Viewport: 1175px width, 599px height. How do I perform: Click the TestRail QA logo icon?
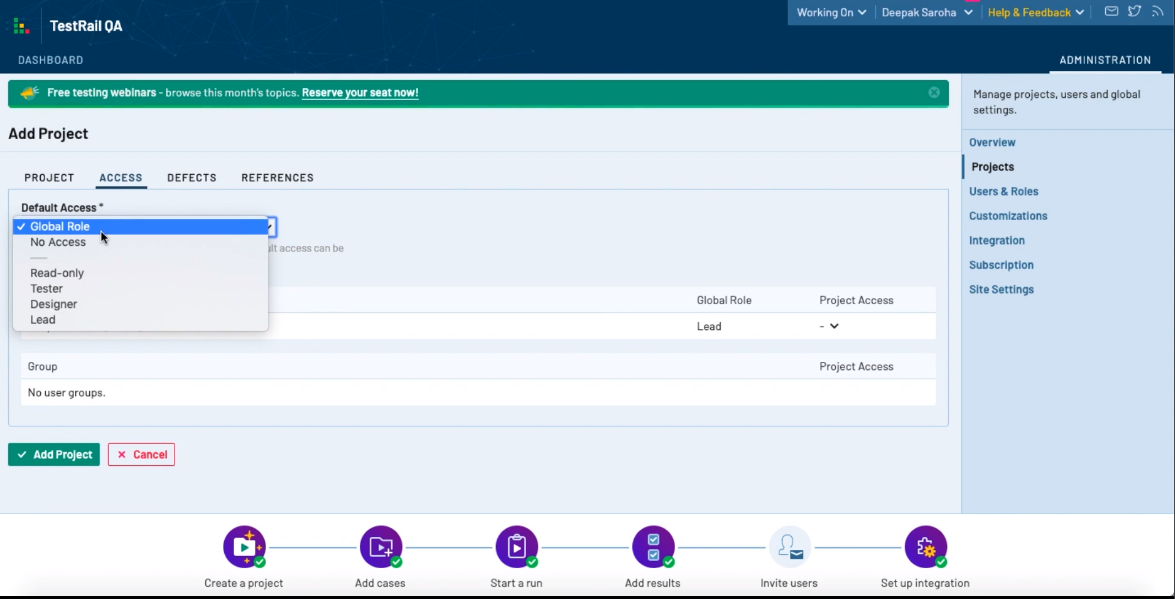click(21, 26)
